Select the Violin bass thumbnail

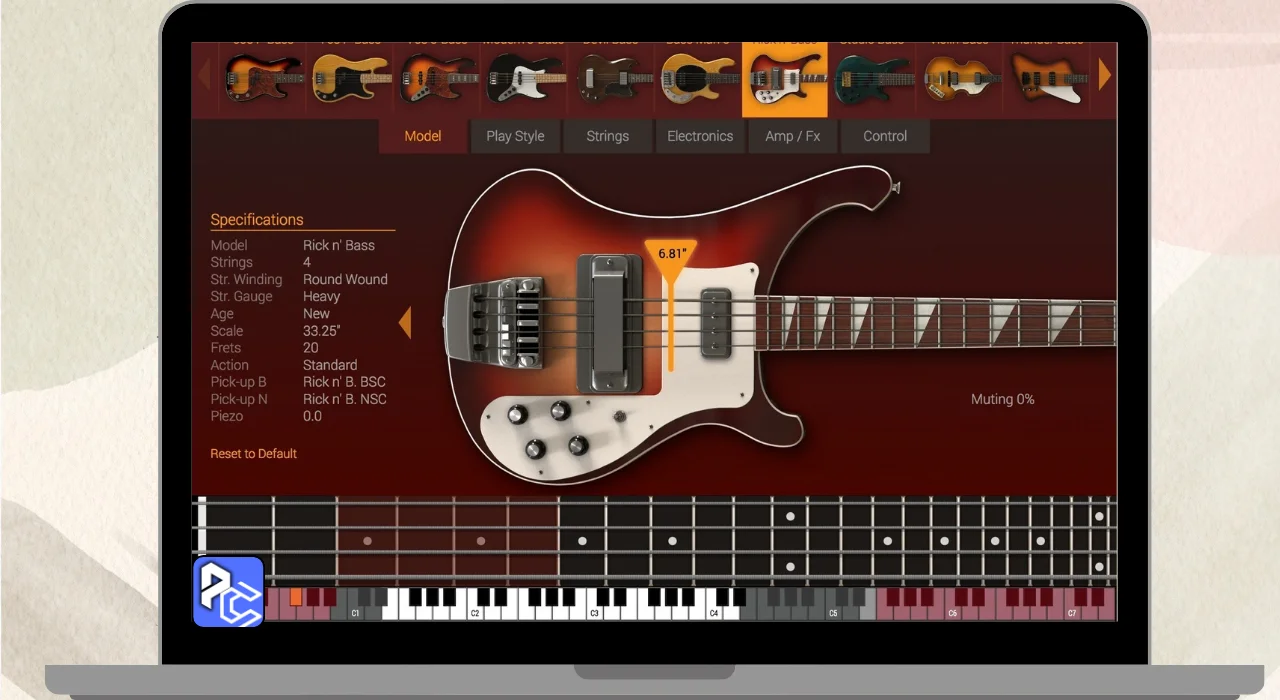[x=961, y=77]
